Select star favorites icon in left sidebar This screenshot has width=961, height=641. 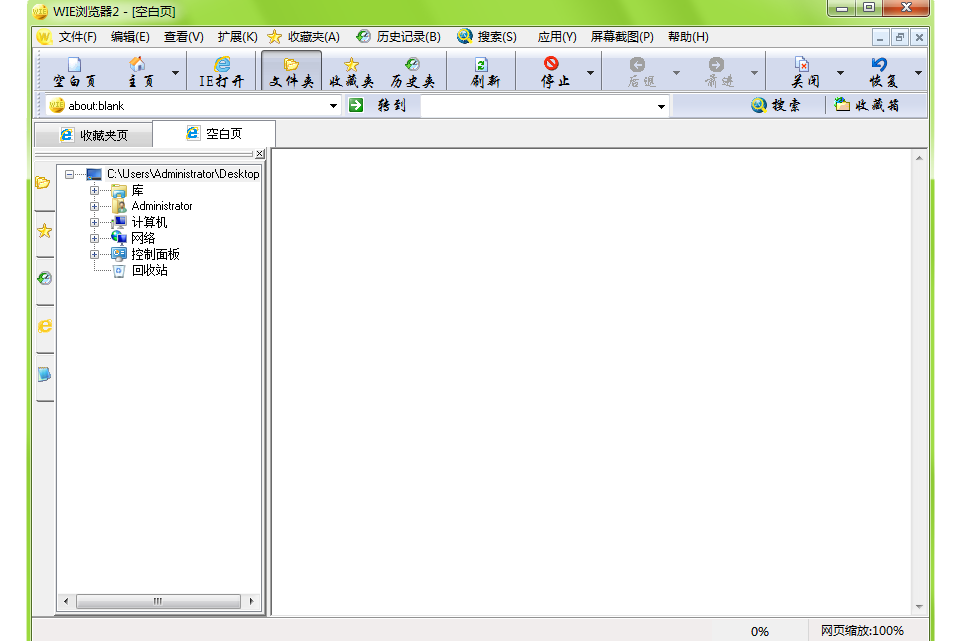pyautogui.click(x=44, y=231)
